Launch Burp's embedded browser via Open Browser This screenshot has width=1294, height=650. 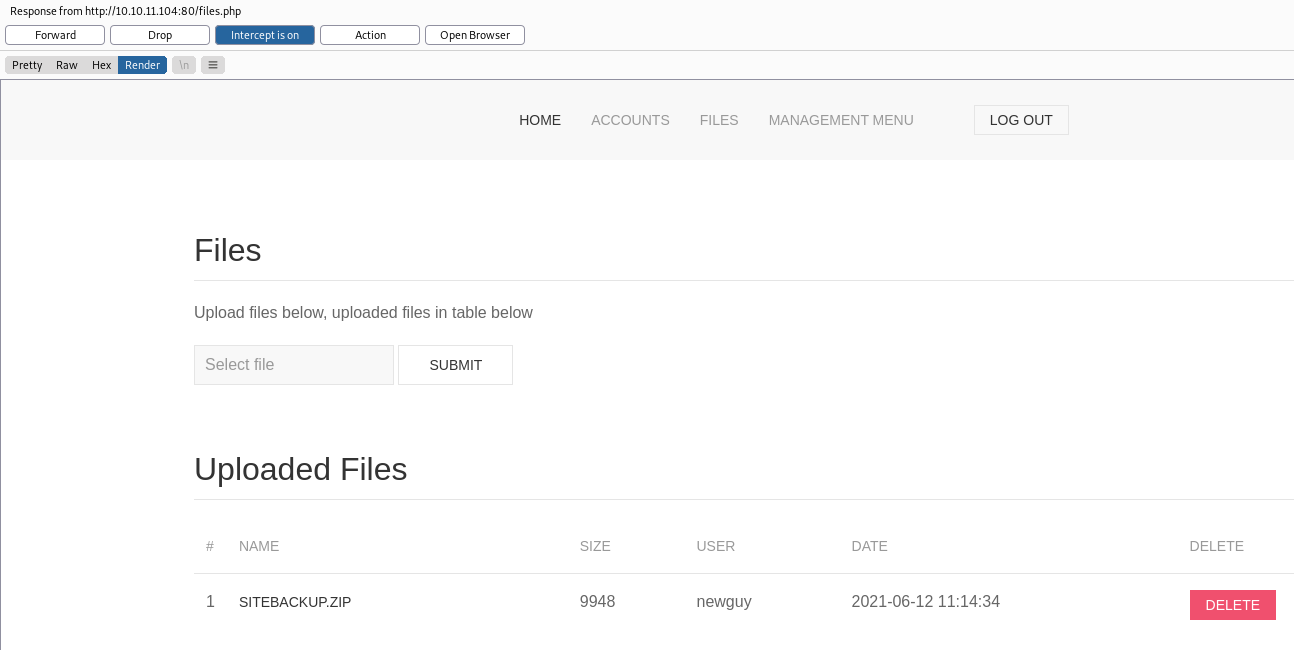(x=474, y=34)
